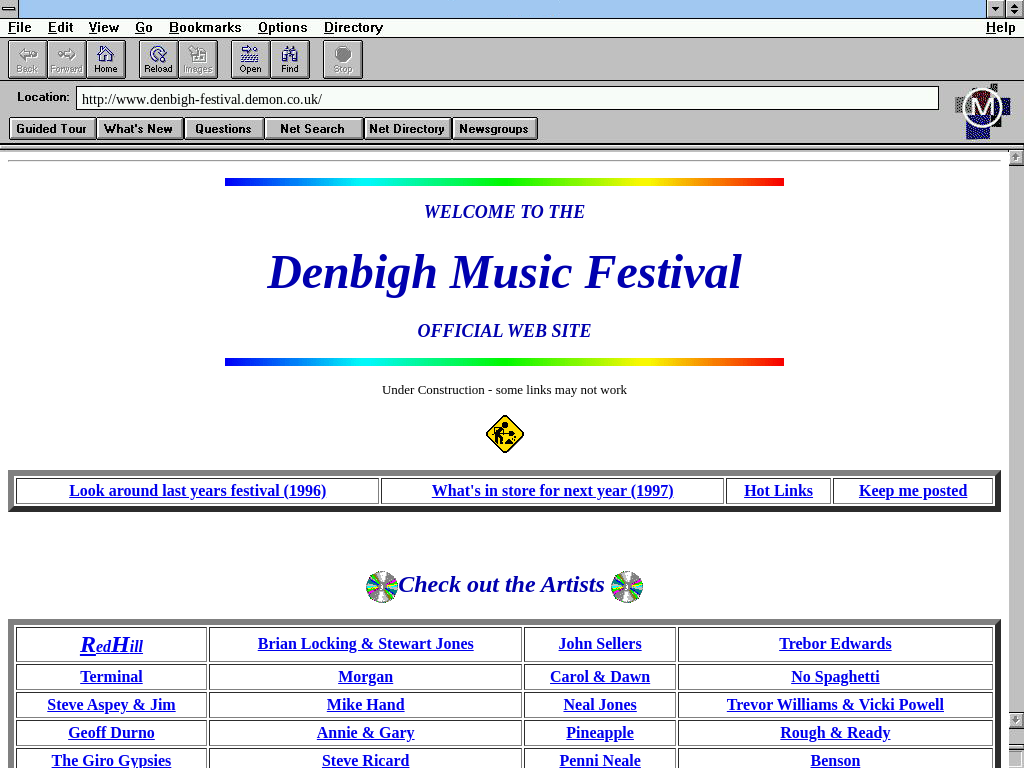1024x768 pixels.
Task: Open the Pineapple artist link
Action: pyautogui.click(x=600, y=733)
